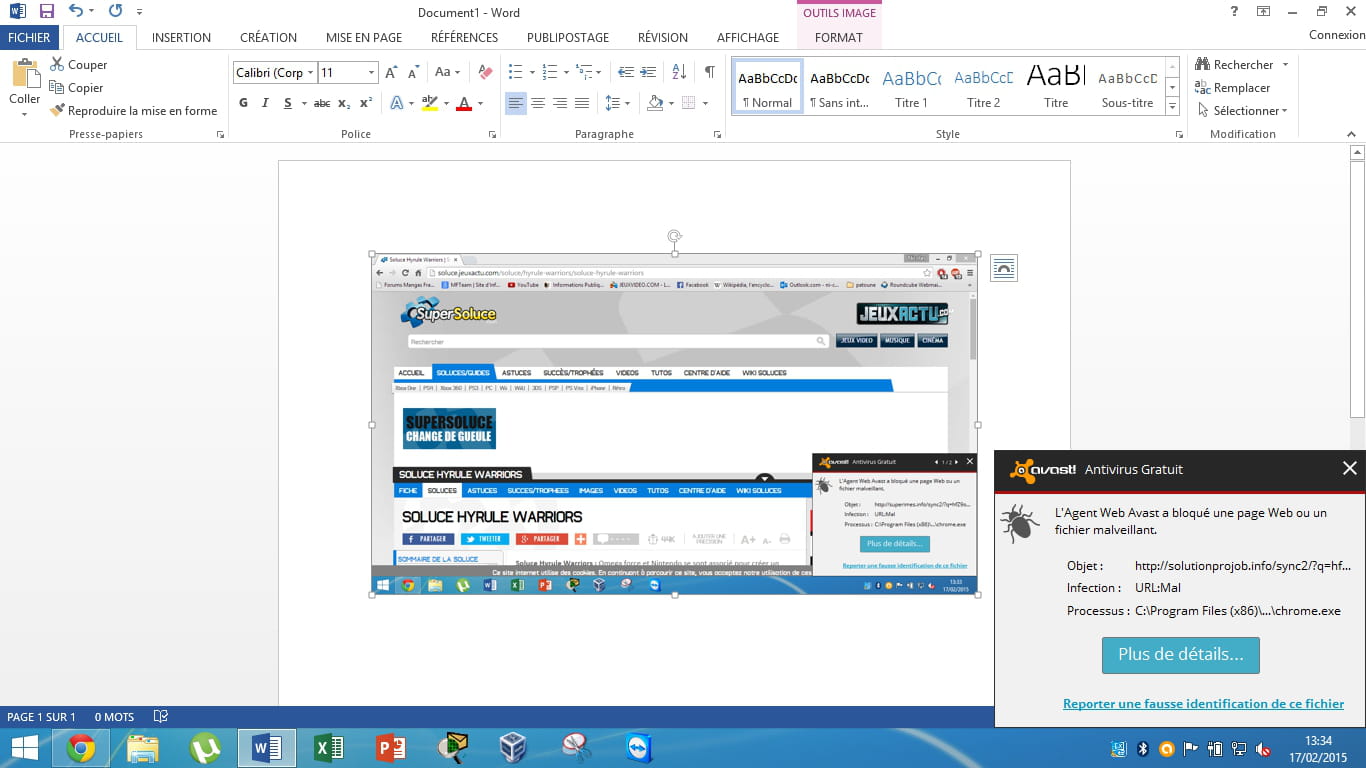Open µTorrent from the taskbar

click(205, 748)
